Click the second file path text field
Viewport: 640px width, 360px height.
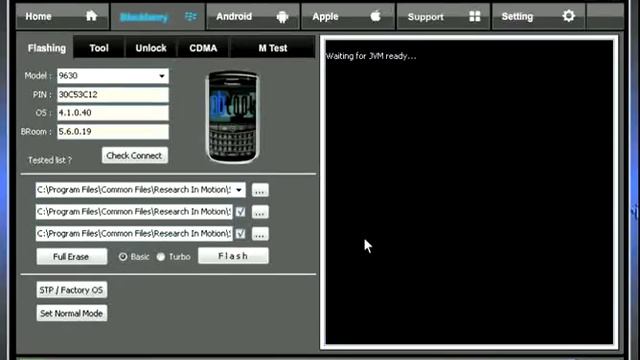(x=134, y=212)
